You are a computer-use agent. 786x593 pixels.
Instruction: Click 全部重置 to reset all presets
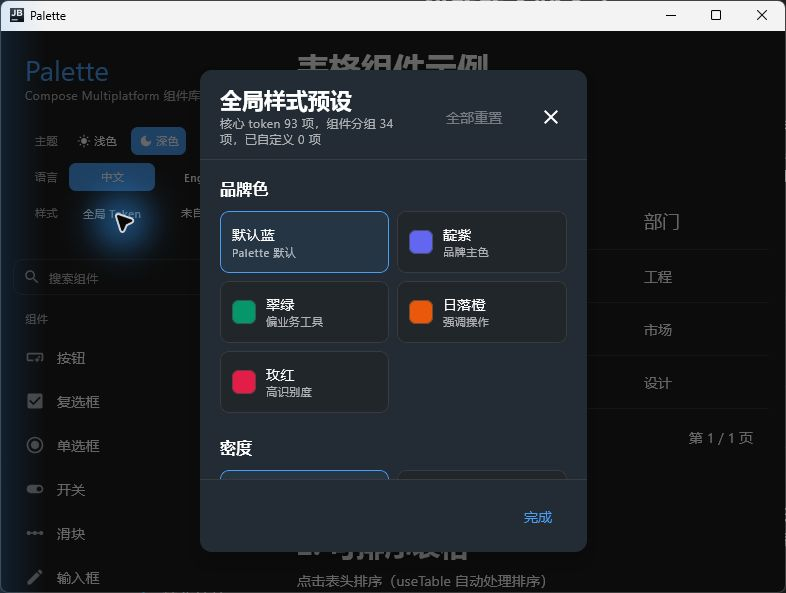pyautogui.click(x=474, y=118)
